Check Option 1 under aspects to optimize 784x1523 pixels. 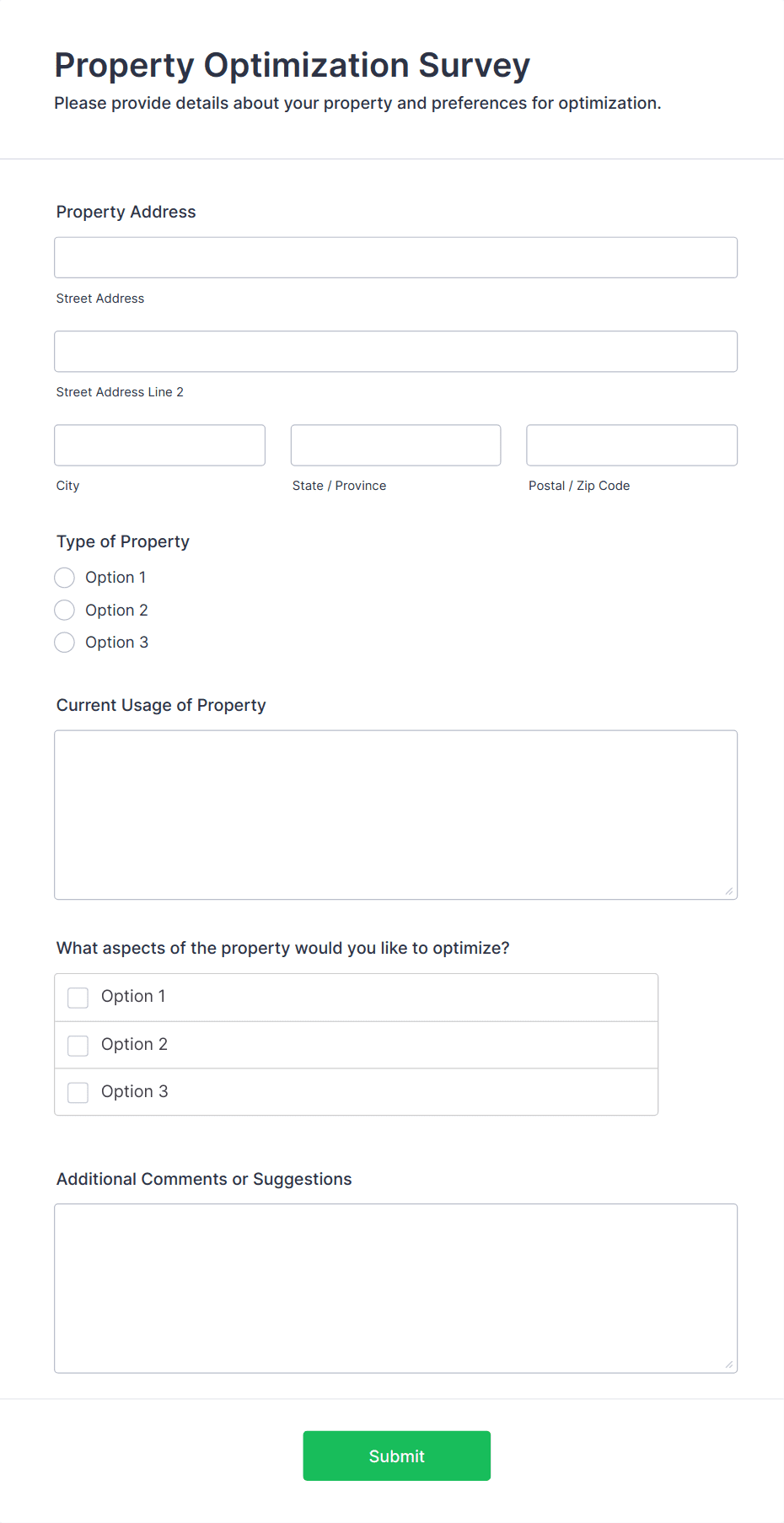click(x=78, y=998)
